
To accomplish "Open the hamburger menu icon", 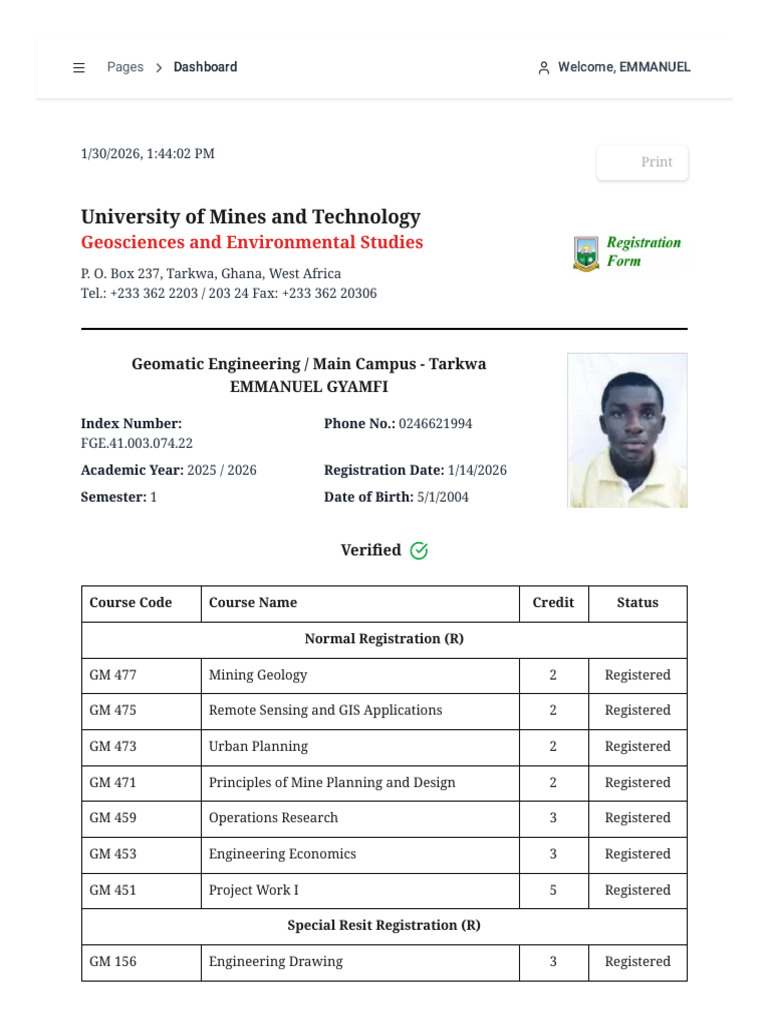I will [79, 67].
